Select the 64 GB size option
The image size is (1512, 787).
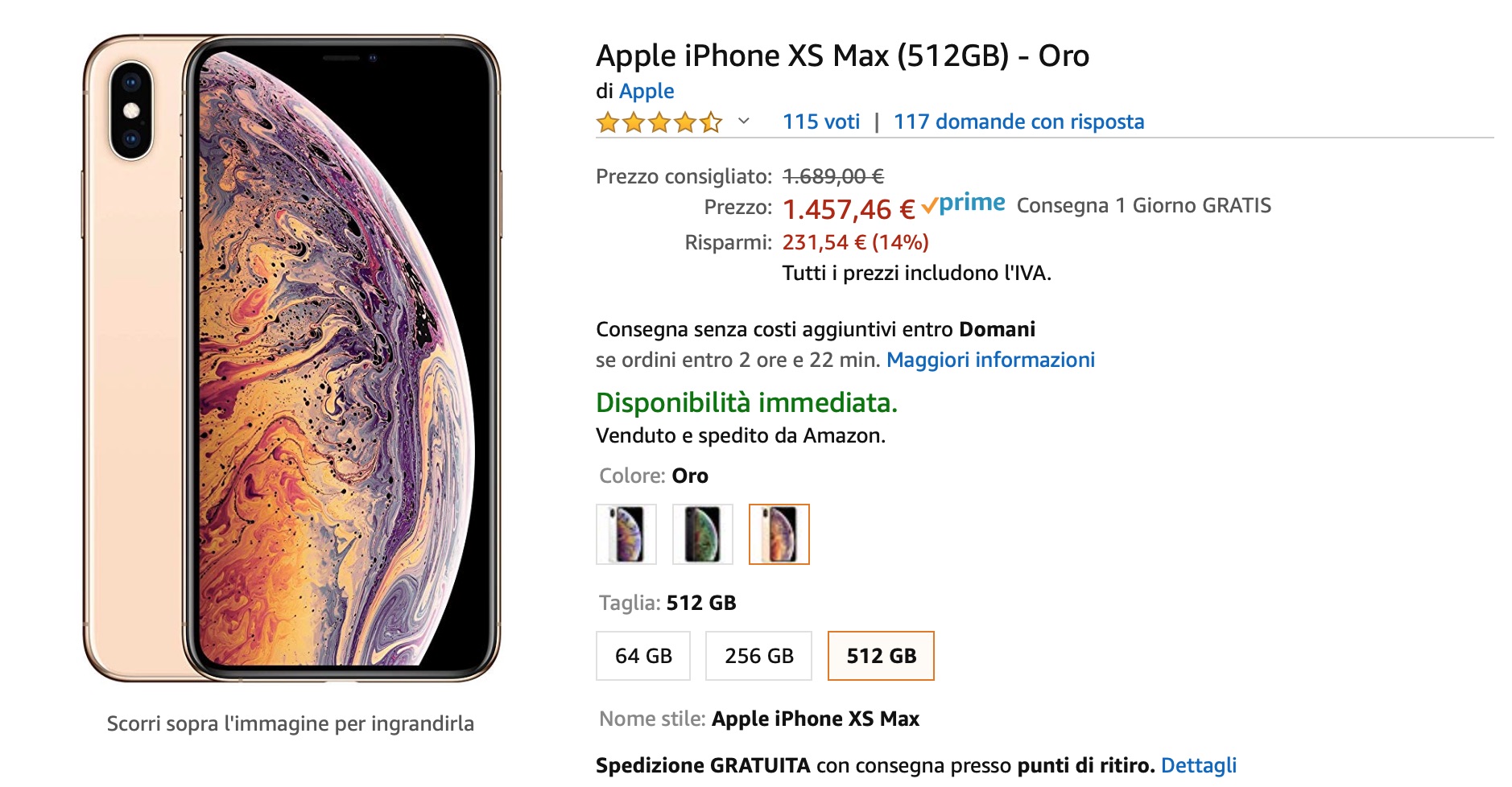[x=642, y=656]
